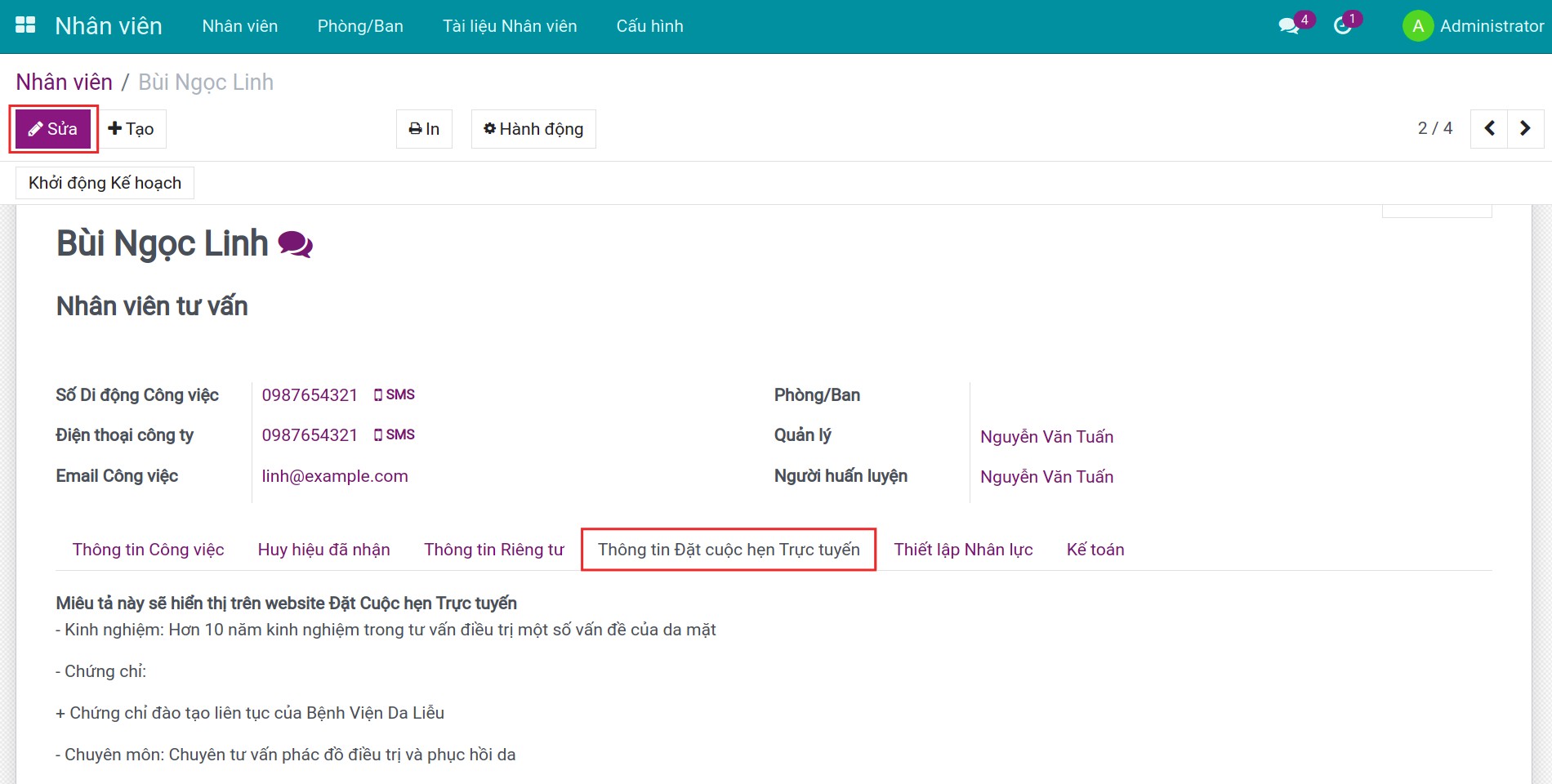
Task: Open the In print dropdown
Action: [424, 129]
